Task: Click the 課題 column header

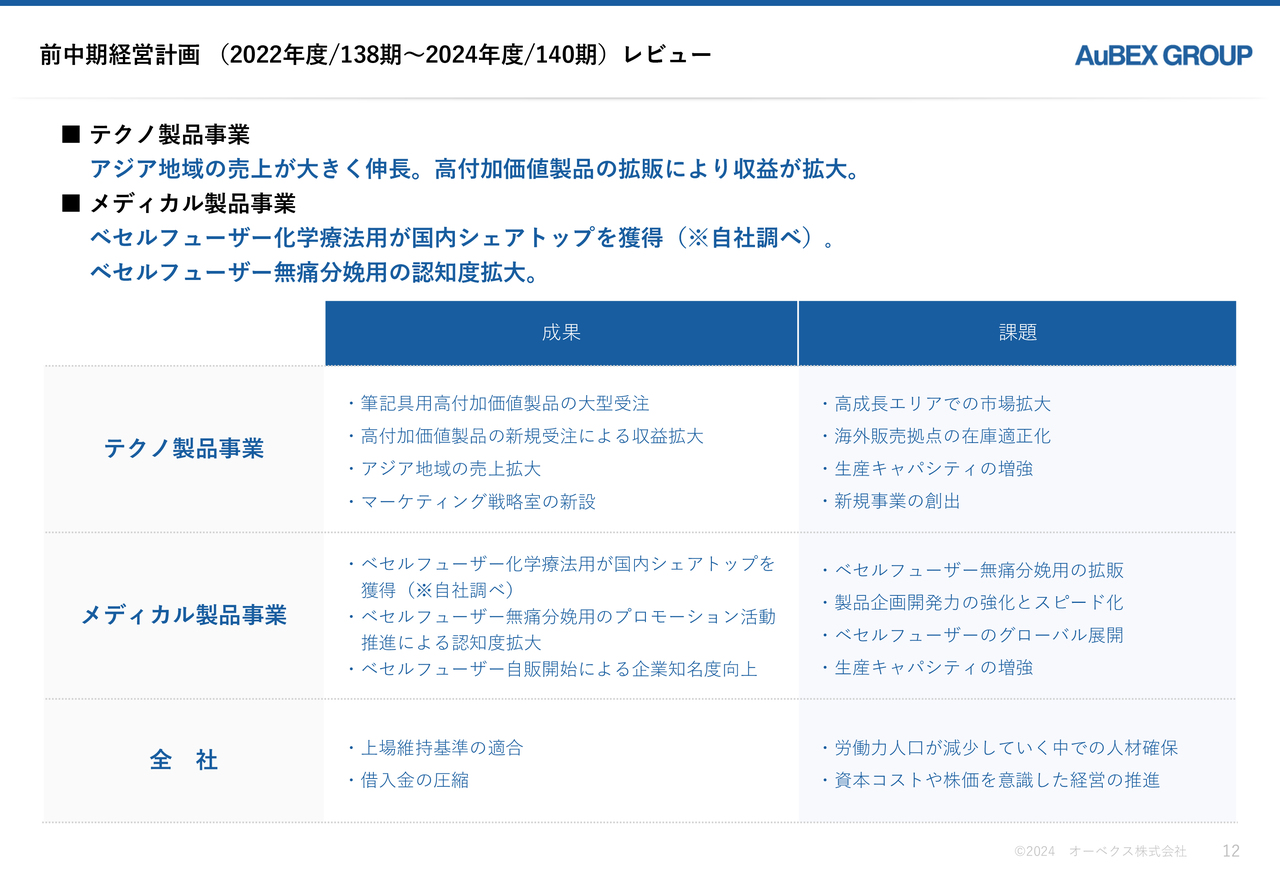Action: pyautogui.click(x=1018, y=333)
